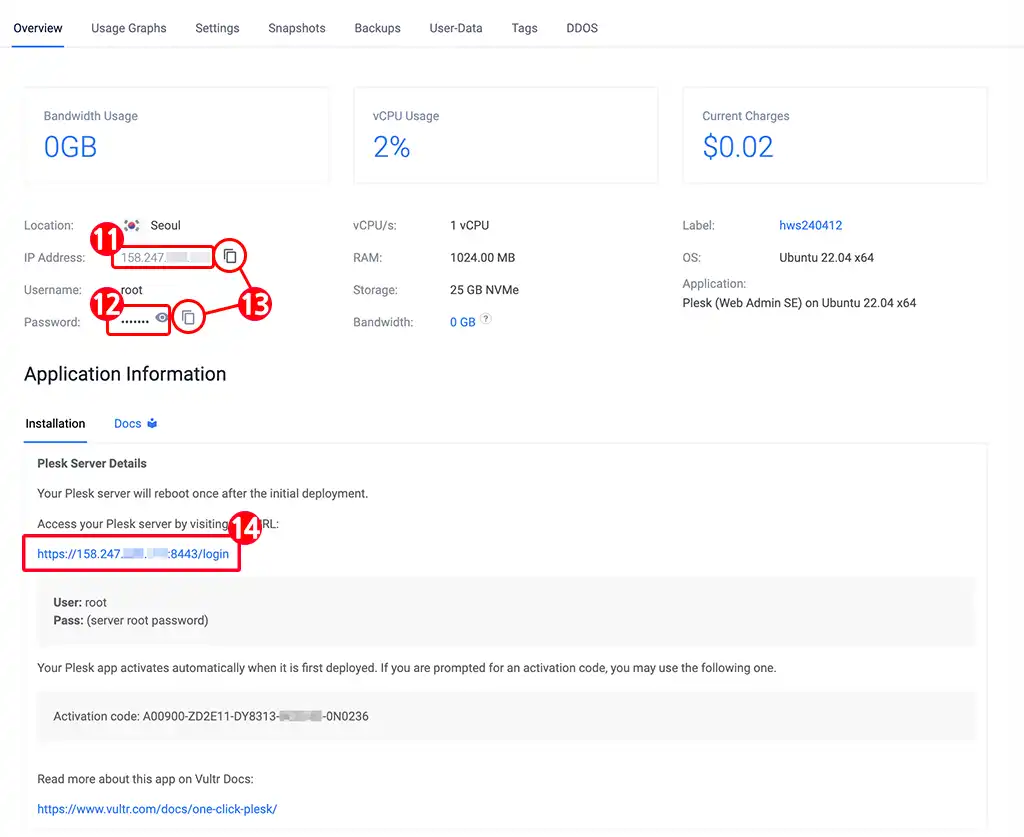Viewport: 1024px width, 837px height.
Task: Click the hws240412 label link
Action: point(810,225)
